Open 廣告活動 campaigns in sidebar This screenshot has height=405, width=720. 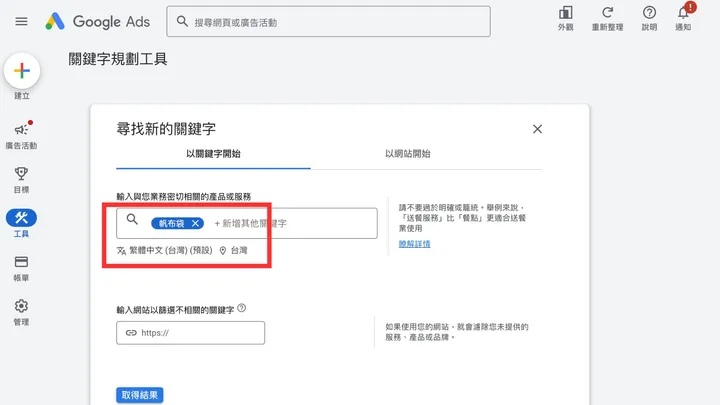(x=21, y=136)
